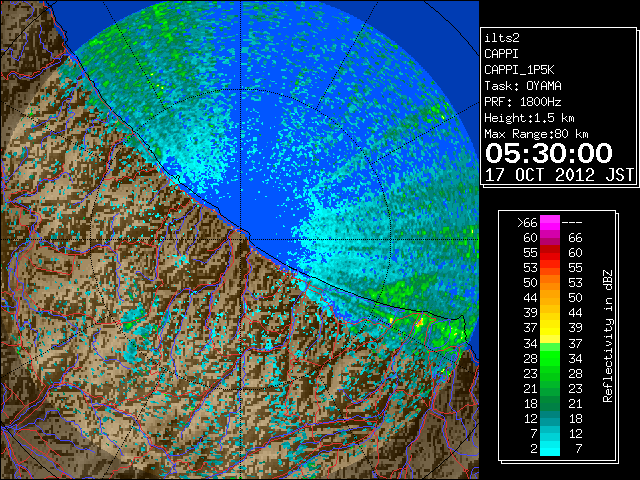This screenshot has width=640, height=480.
Task: Click the '>66' legend label
Action: (527, 223)
